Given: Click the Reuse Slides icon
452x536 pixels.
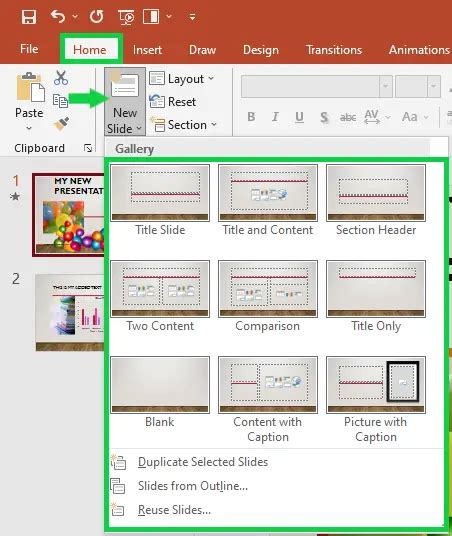Looking at the screenshot, I should tap(118, 509).
